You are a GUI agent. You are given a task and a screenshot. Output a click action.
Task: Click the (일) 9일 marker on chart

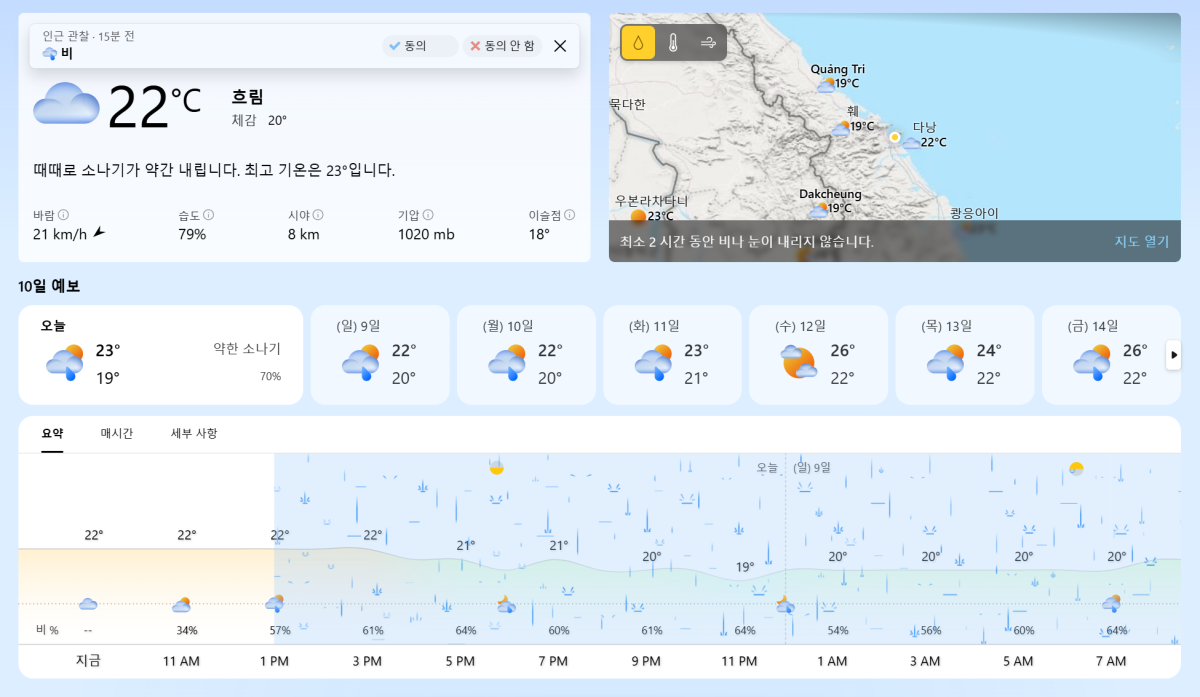coord(811,467)
